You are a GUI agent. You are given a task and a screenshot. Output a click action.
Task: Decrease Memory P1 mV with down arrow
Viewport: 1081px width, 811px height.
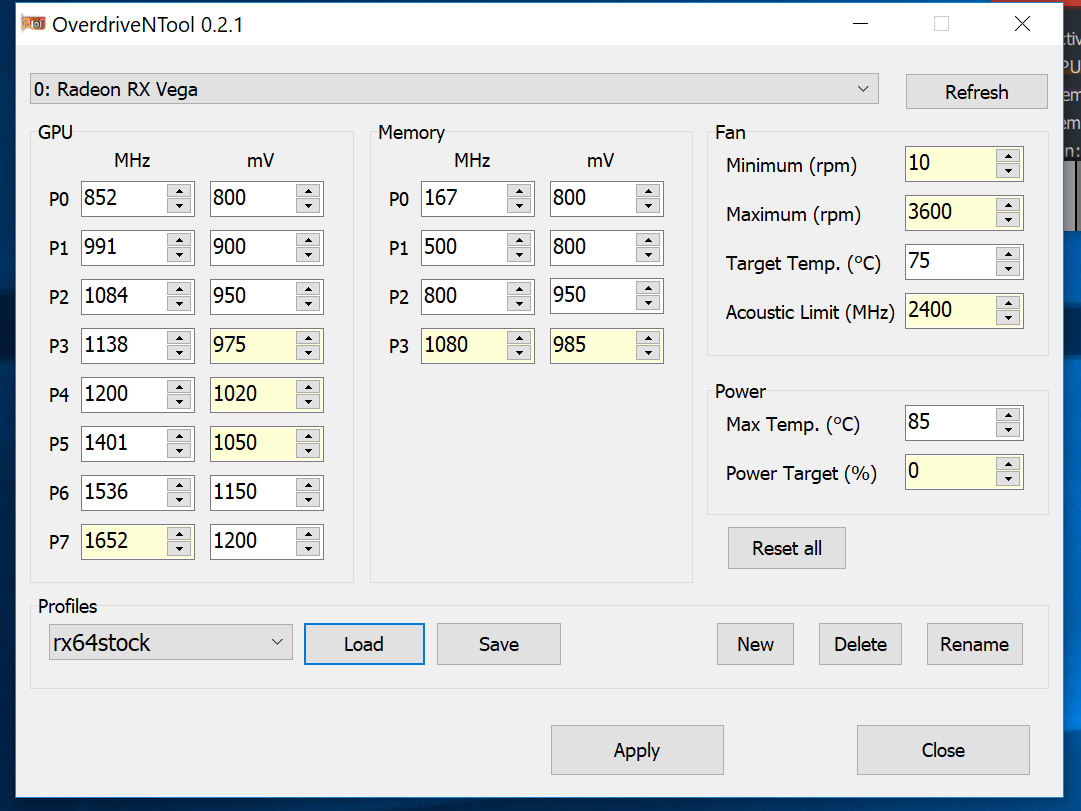pos(648,254)
